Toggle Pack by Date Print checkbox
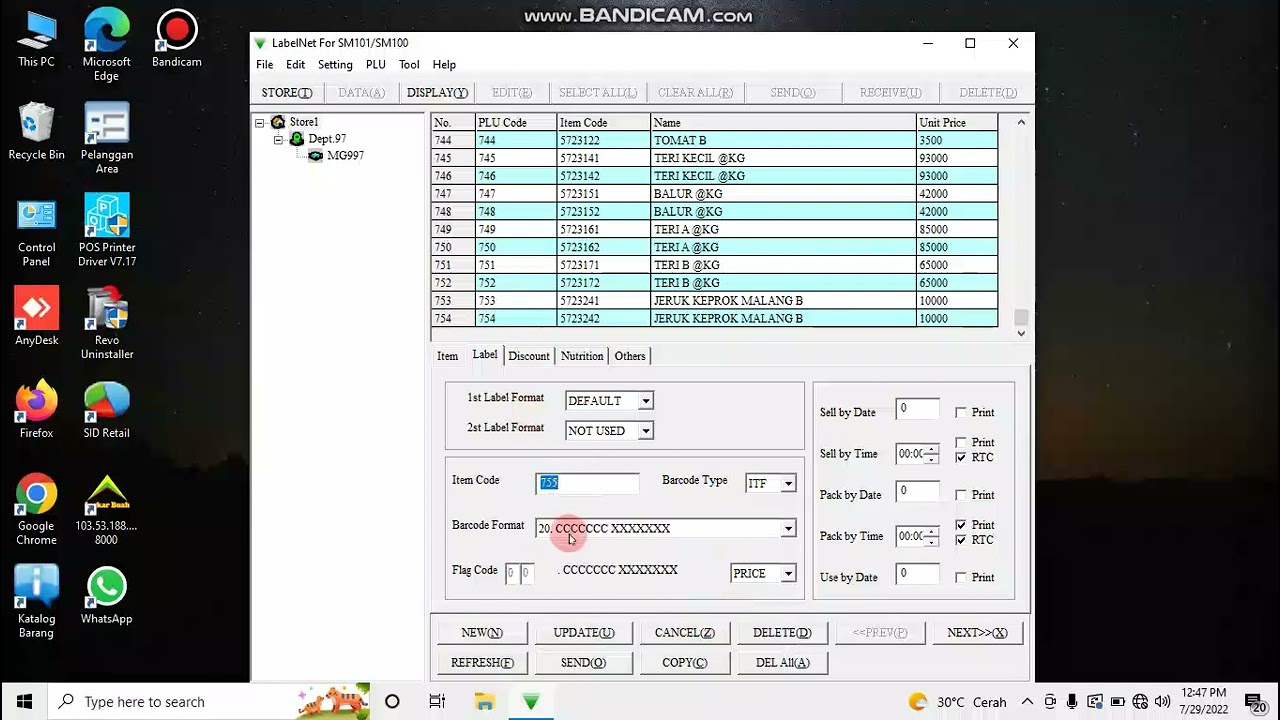 961,494
